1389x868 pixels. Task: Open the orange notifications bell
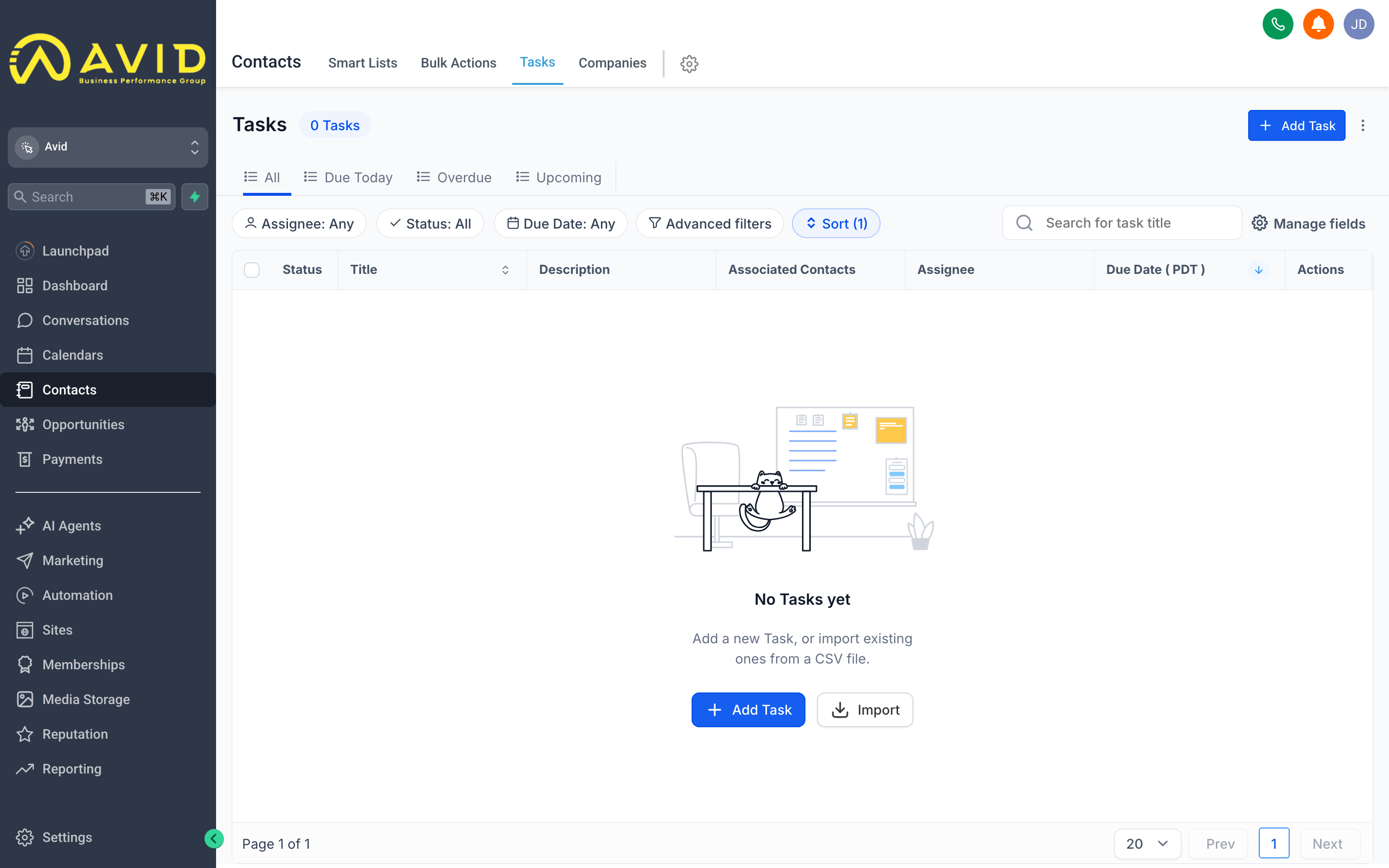point(1318,24)
